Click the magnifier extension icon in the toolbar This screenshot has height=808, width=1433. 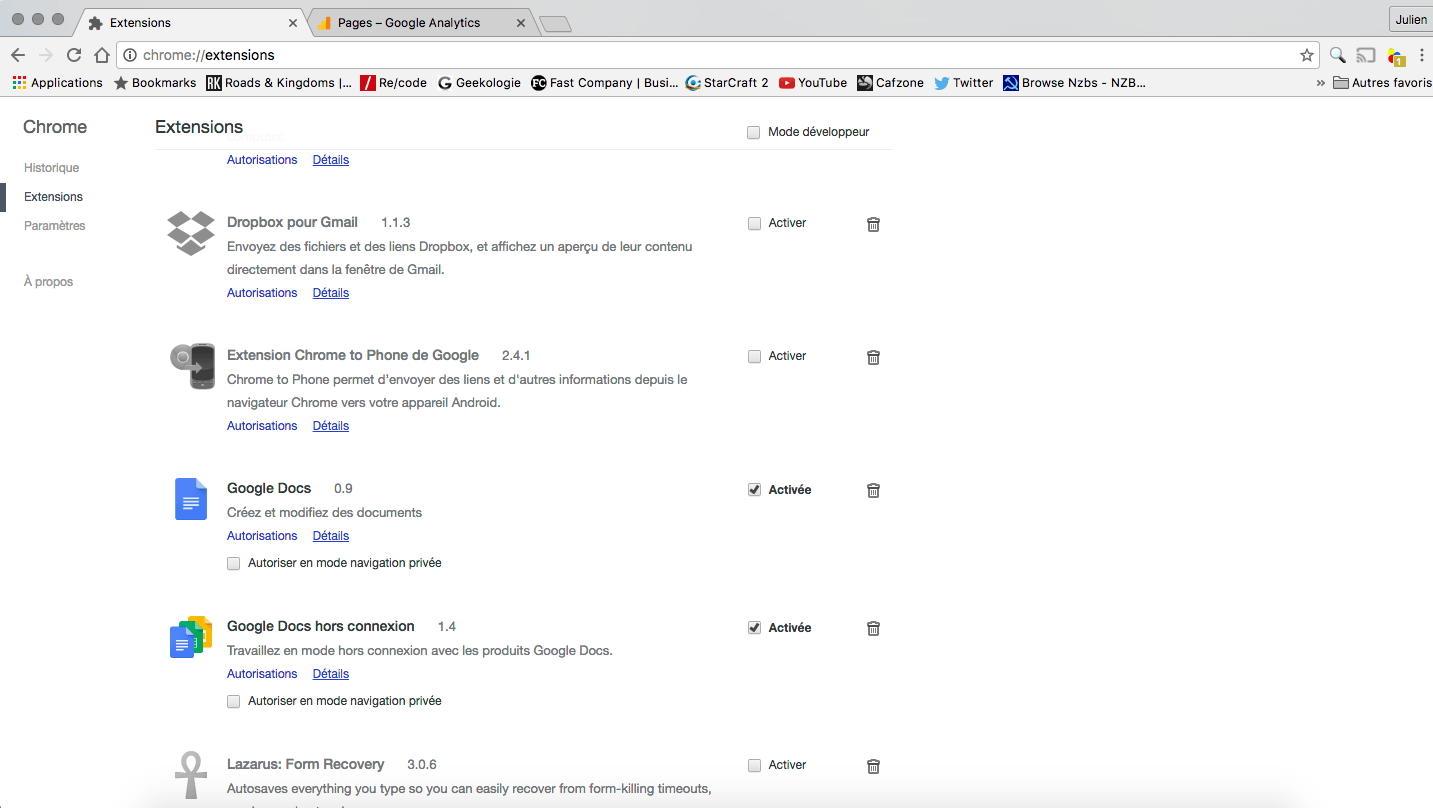[x=1337, y=55]
